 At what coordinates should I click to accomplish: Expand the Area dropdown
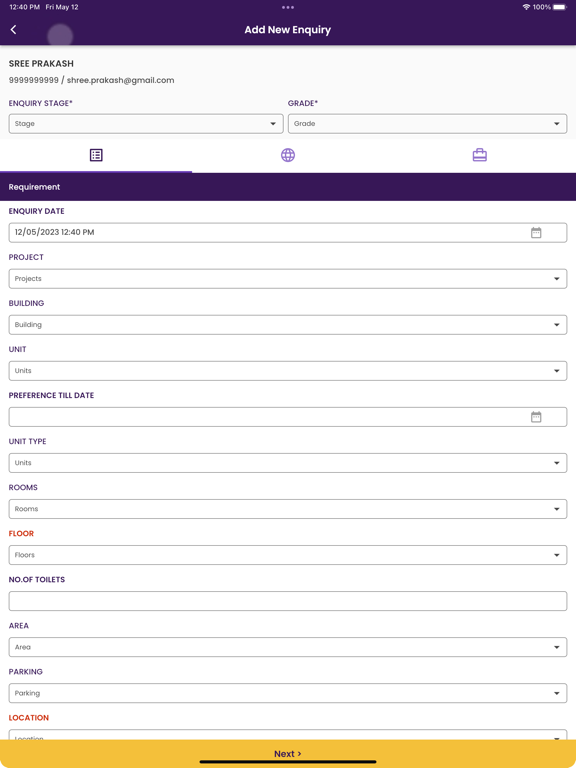[x=288, y=647]
